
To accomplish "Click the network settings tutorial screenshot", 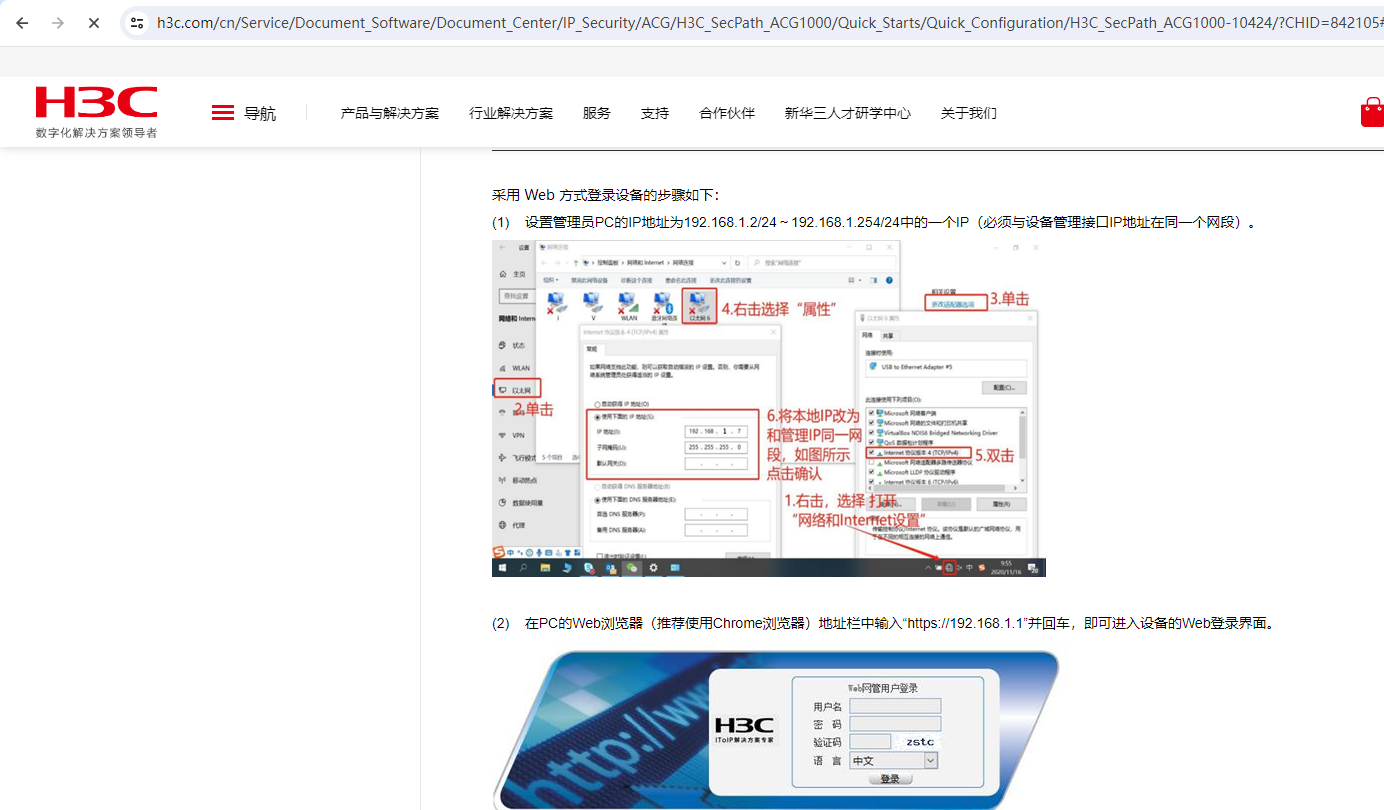I will [769, 408].
